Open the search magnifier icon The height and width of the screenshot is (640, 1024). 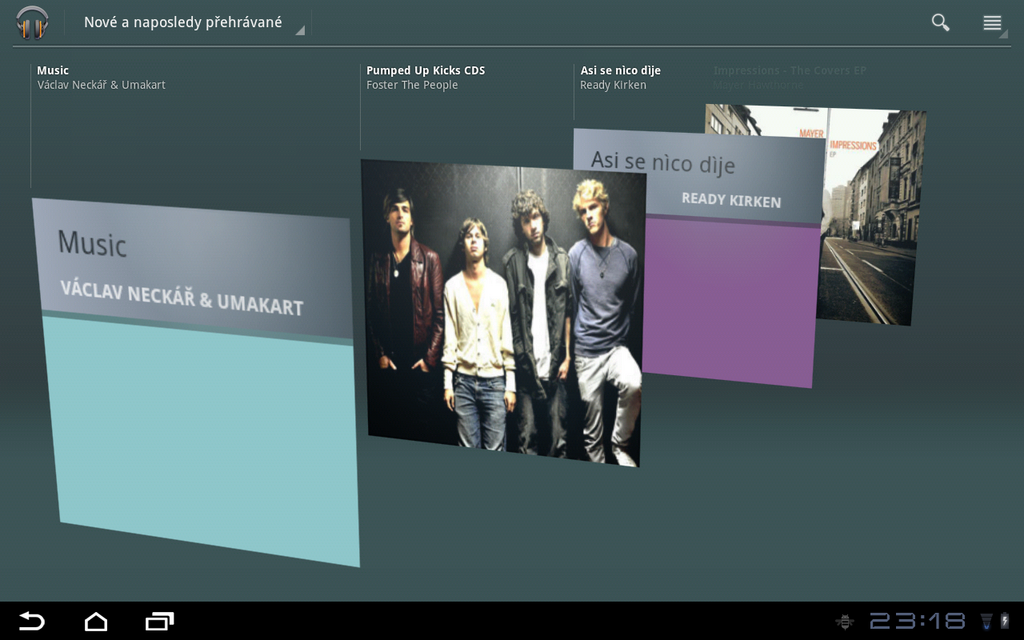point(940,22)
